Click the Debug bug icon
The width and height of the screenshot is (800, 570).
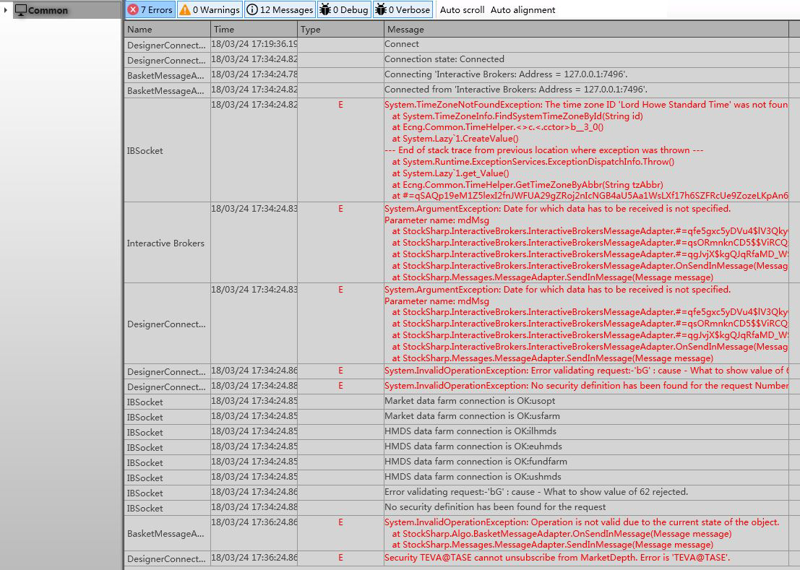click(326, 10)
